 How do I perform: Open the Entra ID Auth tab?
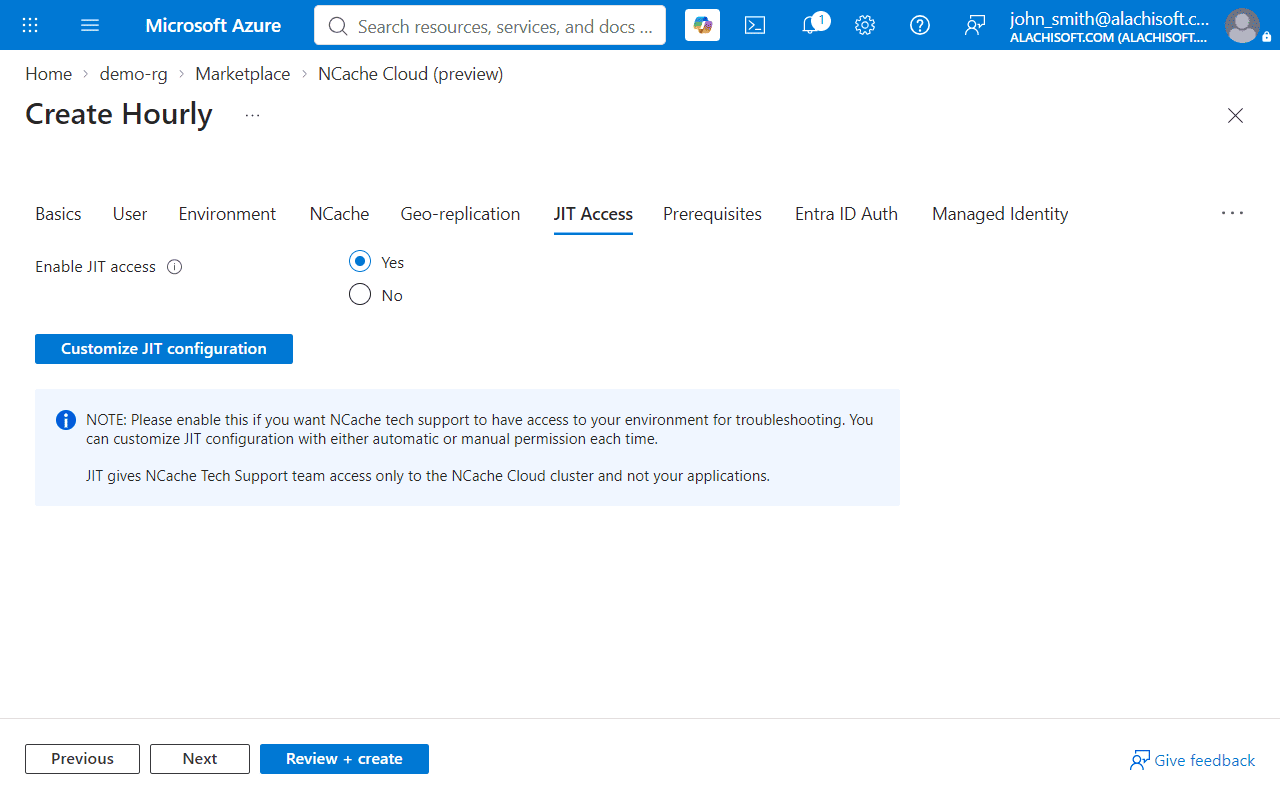[846, 214]
